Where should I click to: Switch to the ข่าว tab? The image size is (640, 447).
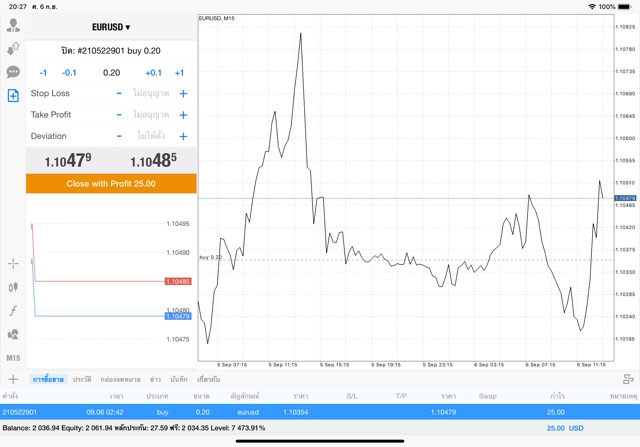[155, 379]
